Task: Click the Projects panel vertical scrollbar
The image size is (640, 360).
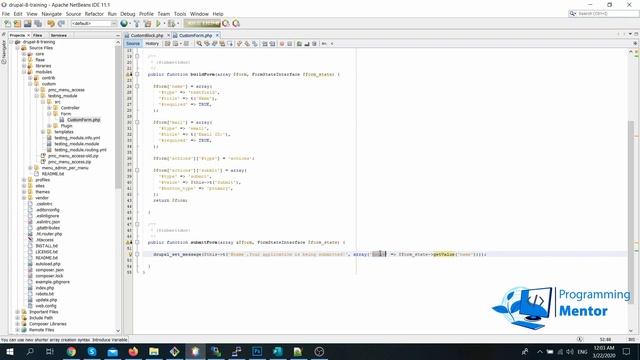Action: pos(118,118)
